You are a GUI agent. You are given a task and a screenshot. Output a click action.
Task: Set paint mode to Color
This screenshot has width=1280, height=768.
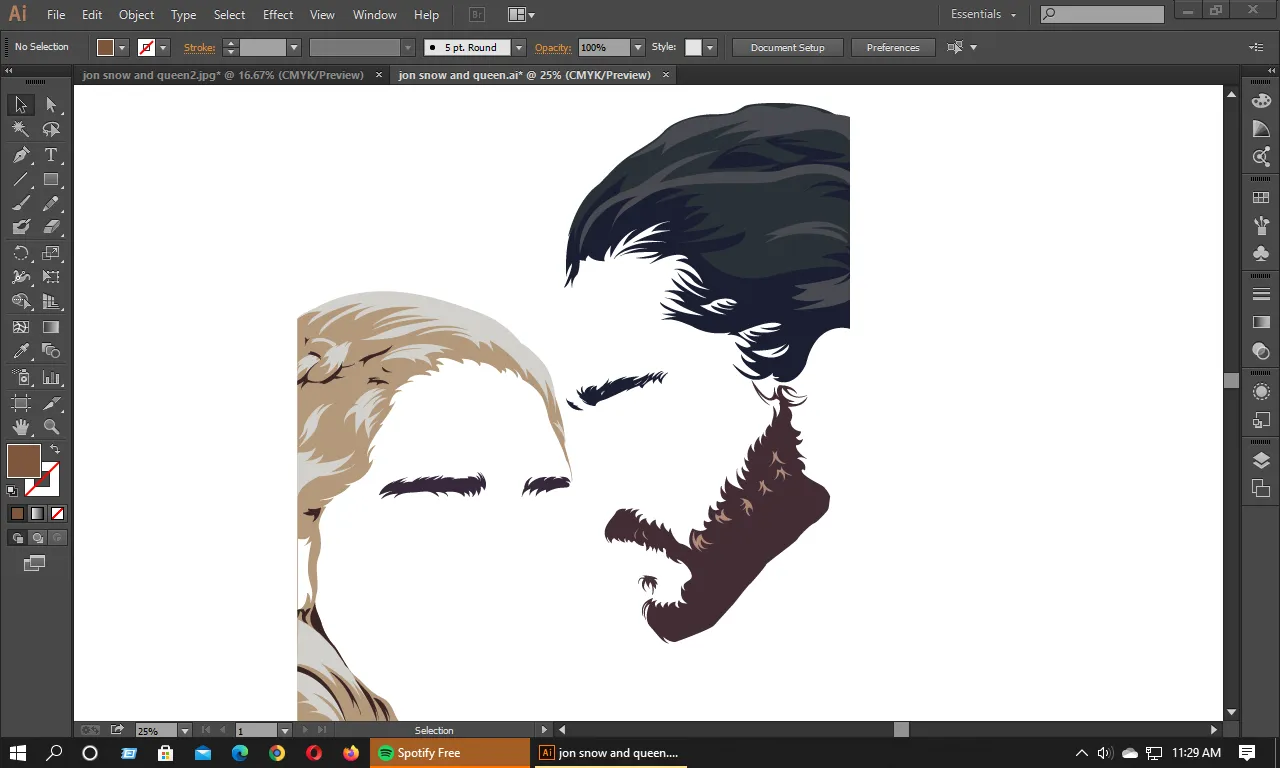[17, 513]
